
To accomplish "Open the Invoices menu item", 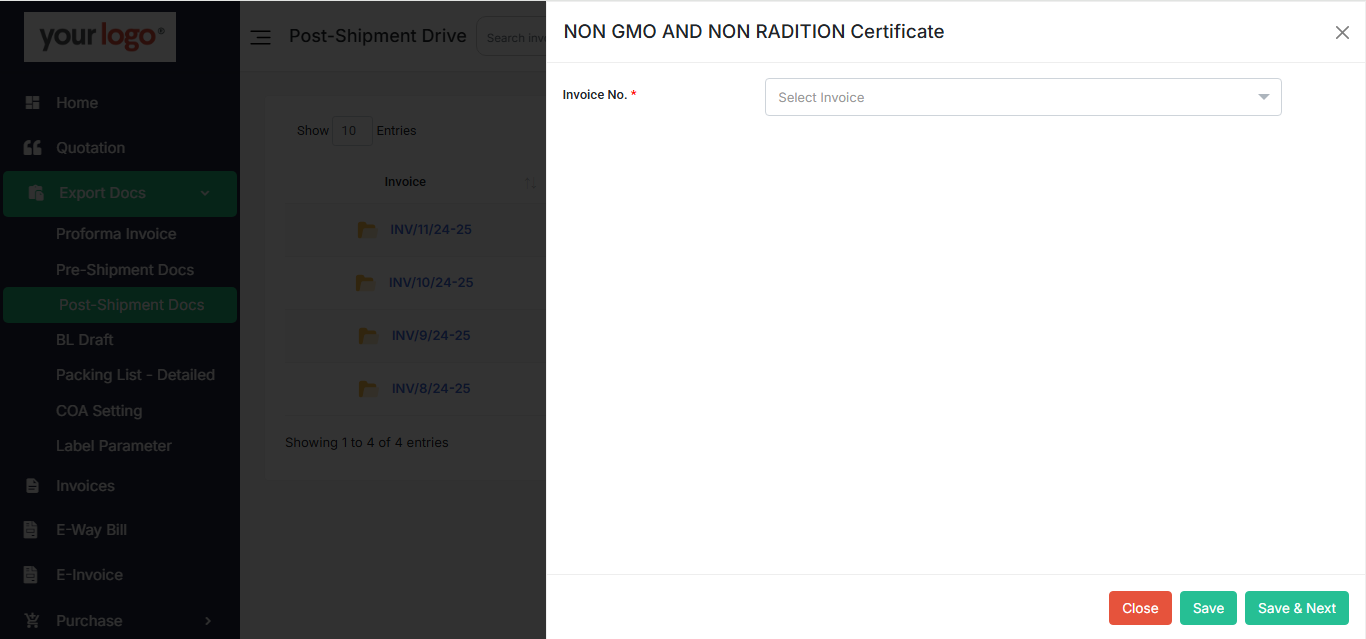I will coord(85,486).
